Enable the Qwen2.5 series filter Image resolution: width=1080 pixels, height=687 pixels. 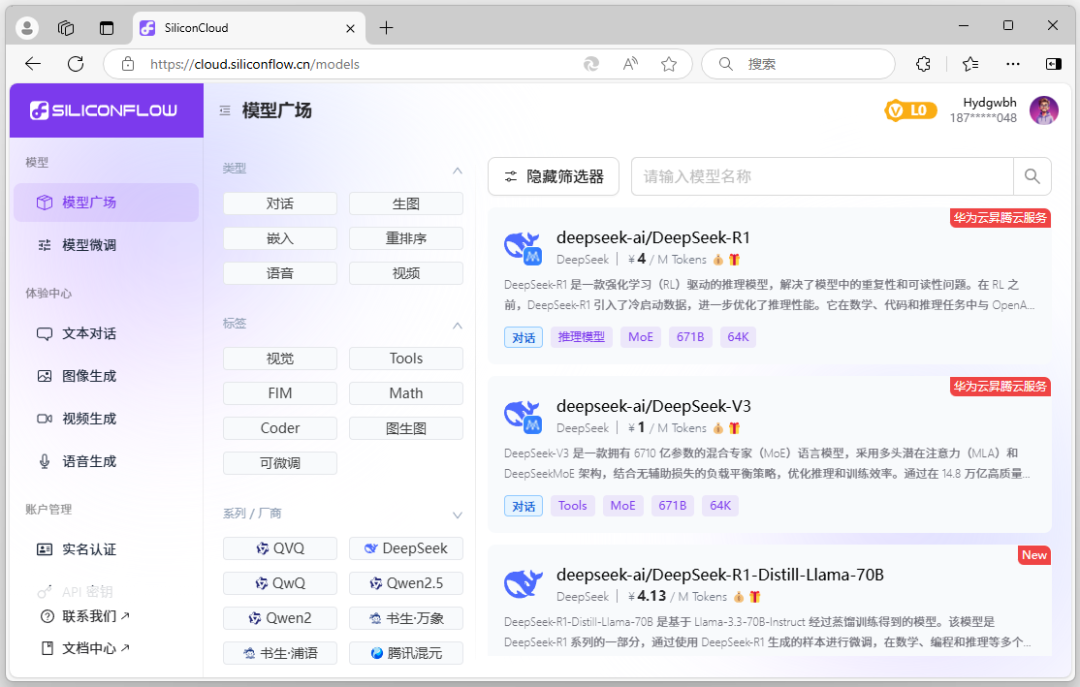point(406,583)
